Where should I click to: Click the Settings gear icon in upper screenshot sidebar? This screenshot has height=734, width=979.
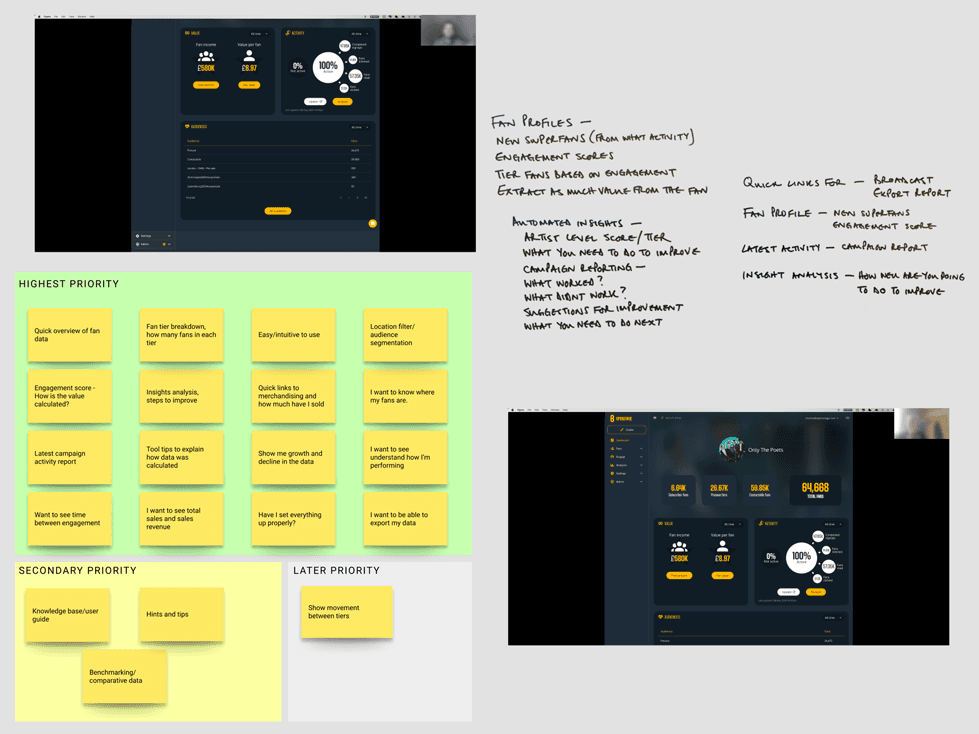tap(137, 236)
